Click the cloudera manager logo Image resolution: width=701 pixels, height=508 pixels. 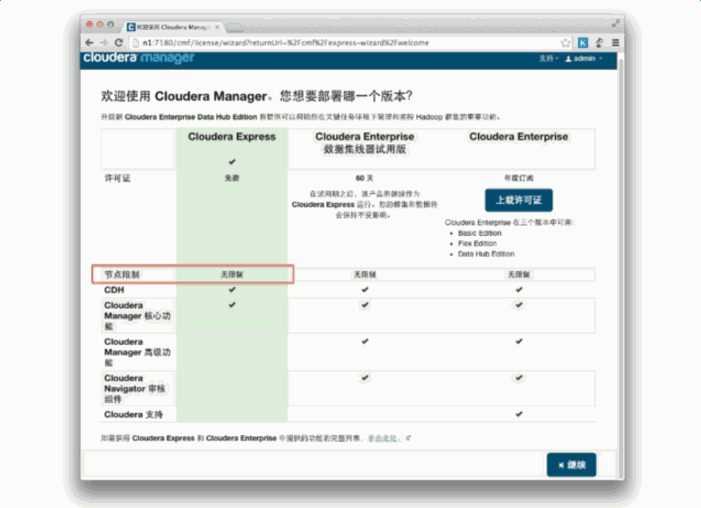pos(139,58)
